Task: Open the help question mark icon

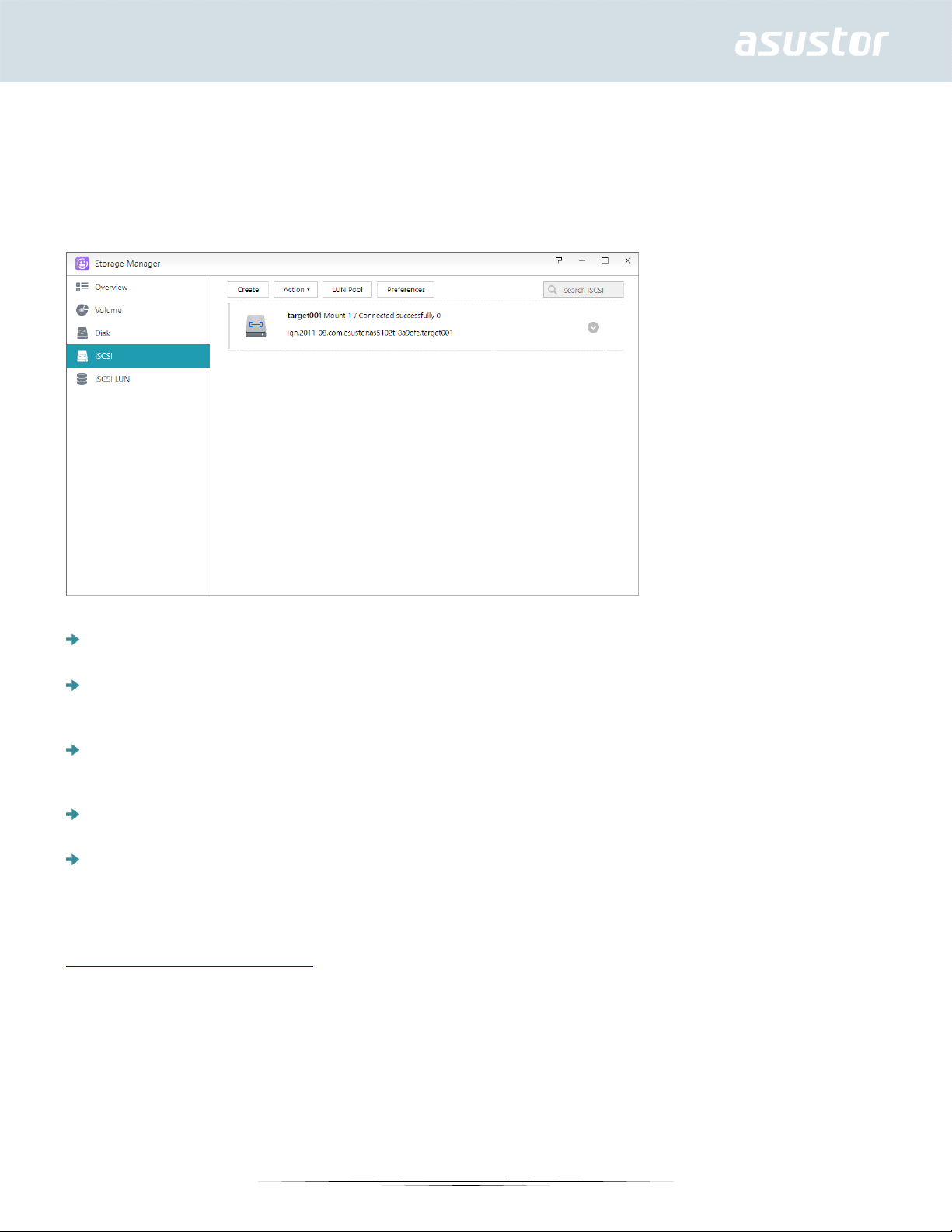Action: pos(559,260)
